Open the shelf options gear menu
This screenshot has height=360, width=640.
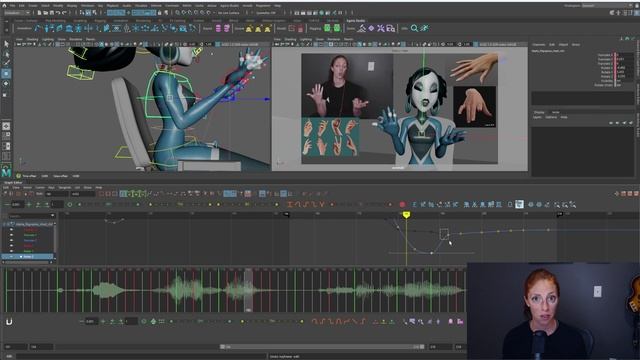tap(6, 30)
